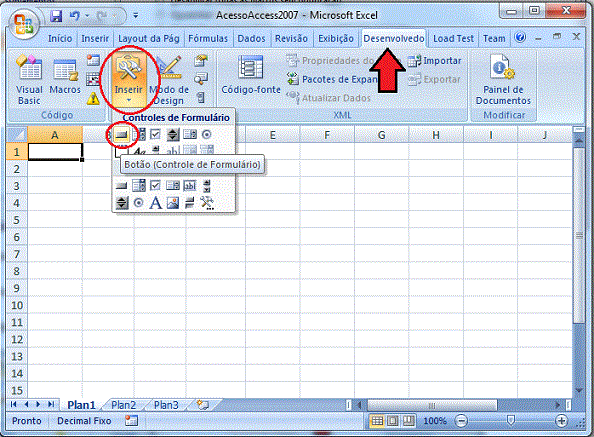The height and width of the screenshot is (437, 594).
Task: Click the macro security warning icon
Action: [93, 98]
